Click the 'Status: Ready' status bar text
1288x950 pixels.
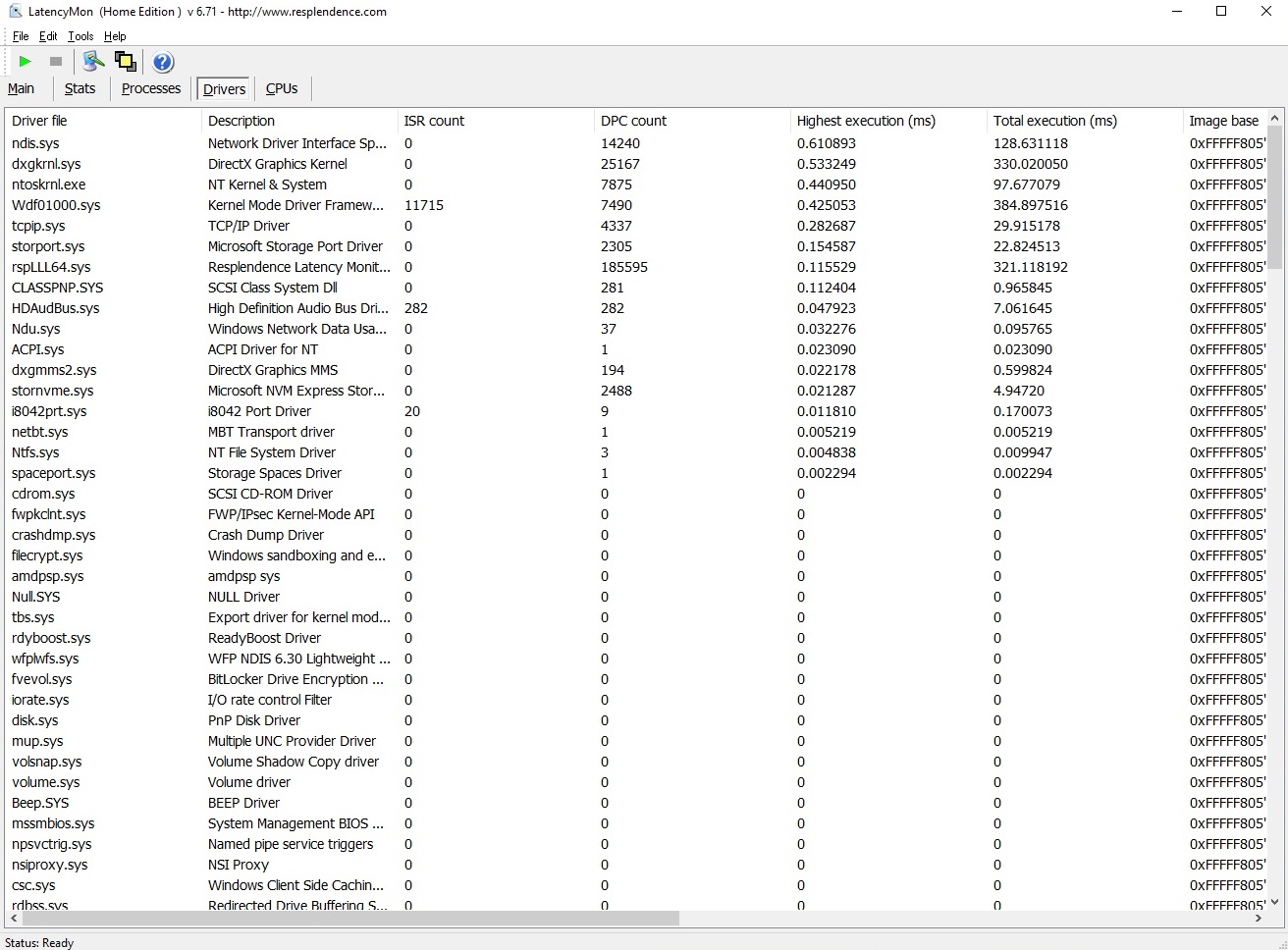[39, 942]
